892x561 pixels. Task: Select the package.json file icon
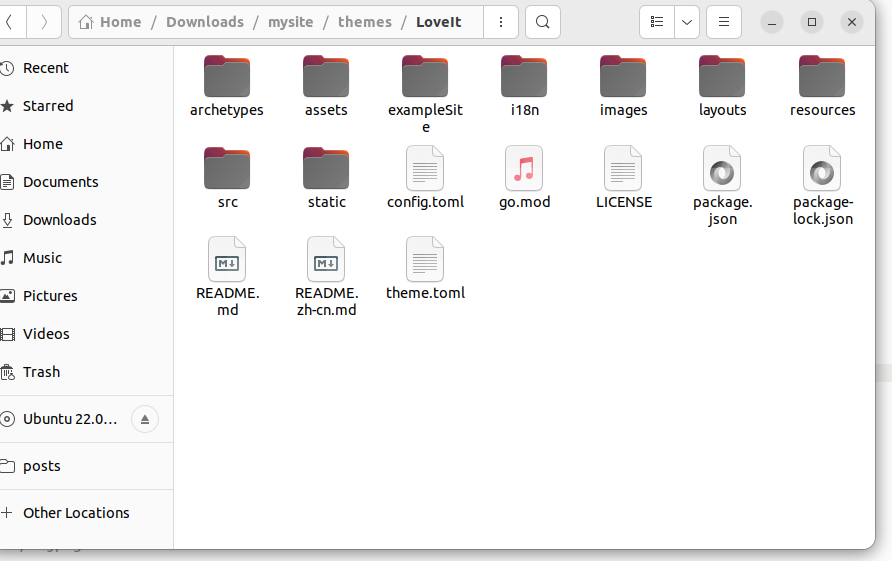coord(722,168)
